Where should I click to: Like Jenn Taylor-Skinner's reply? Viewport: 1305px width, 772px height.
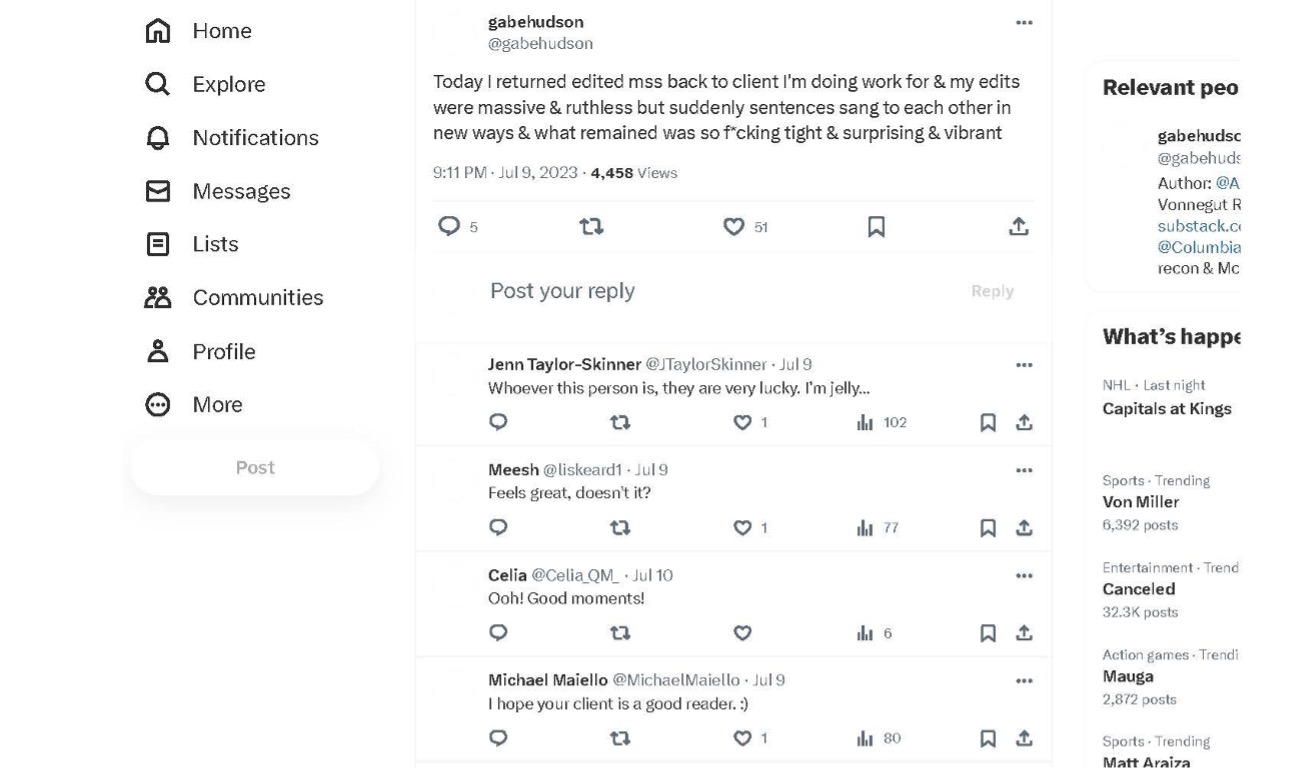[x=742, y=422]
